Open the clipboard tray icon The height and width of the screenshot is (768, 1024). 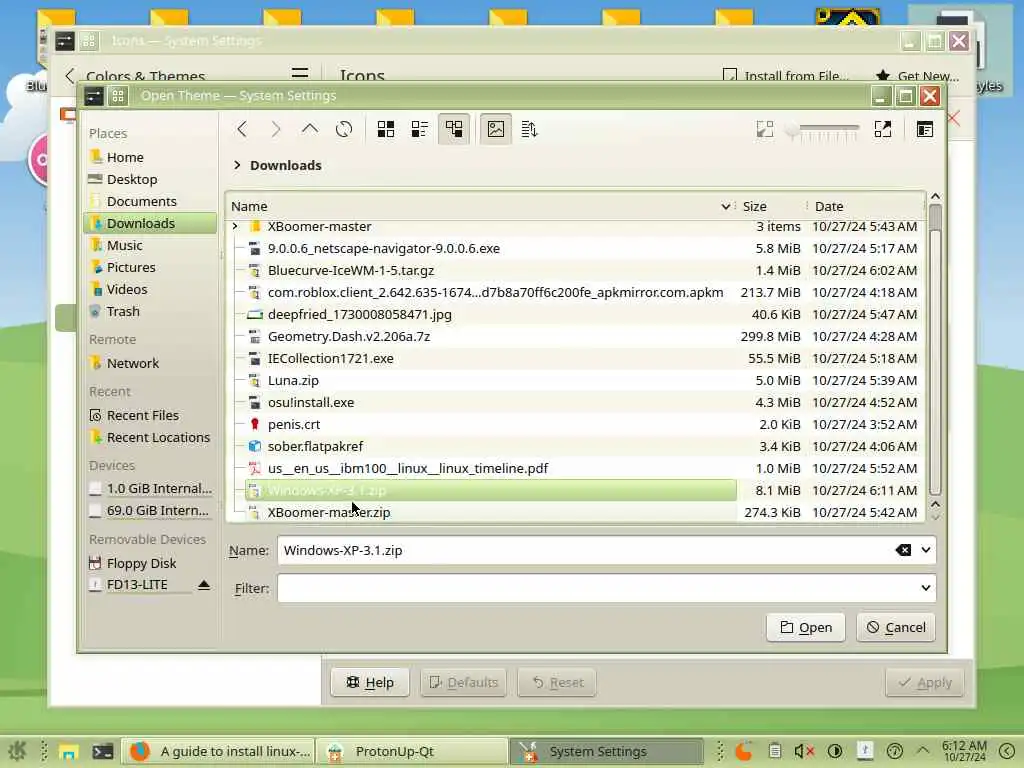point(774,751)
